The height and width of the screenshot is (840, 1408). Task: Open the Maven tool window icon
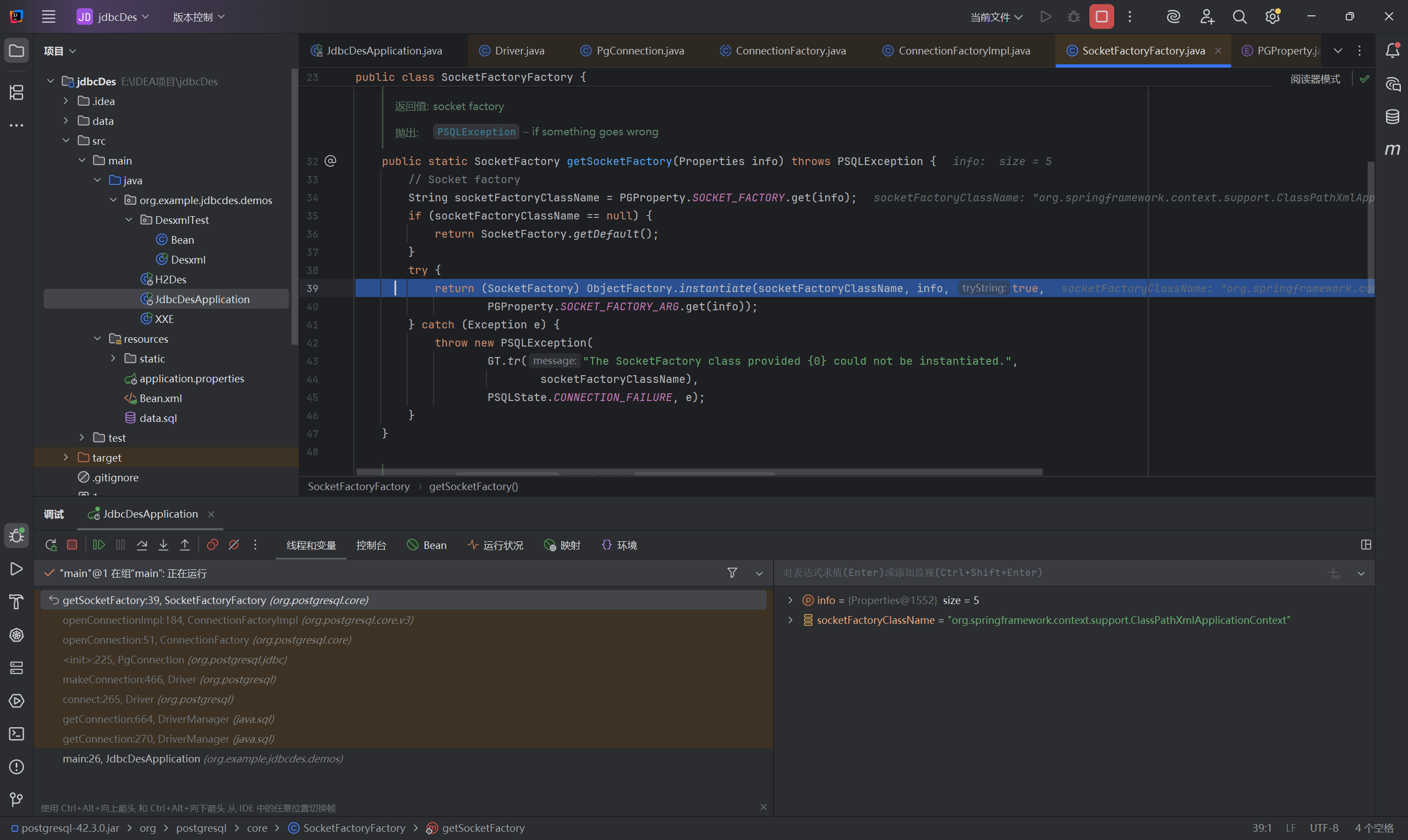pos(1392,150)
